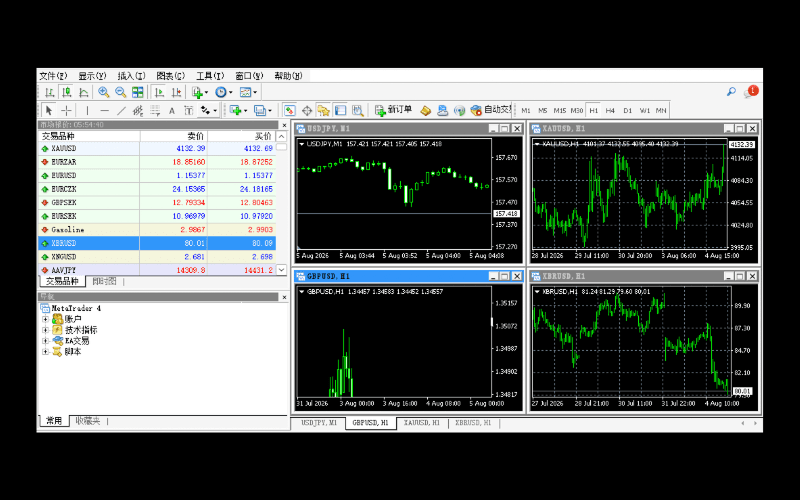Open the 图表 menu

click(x=170, y=76)
